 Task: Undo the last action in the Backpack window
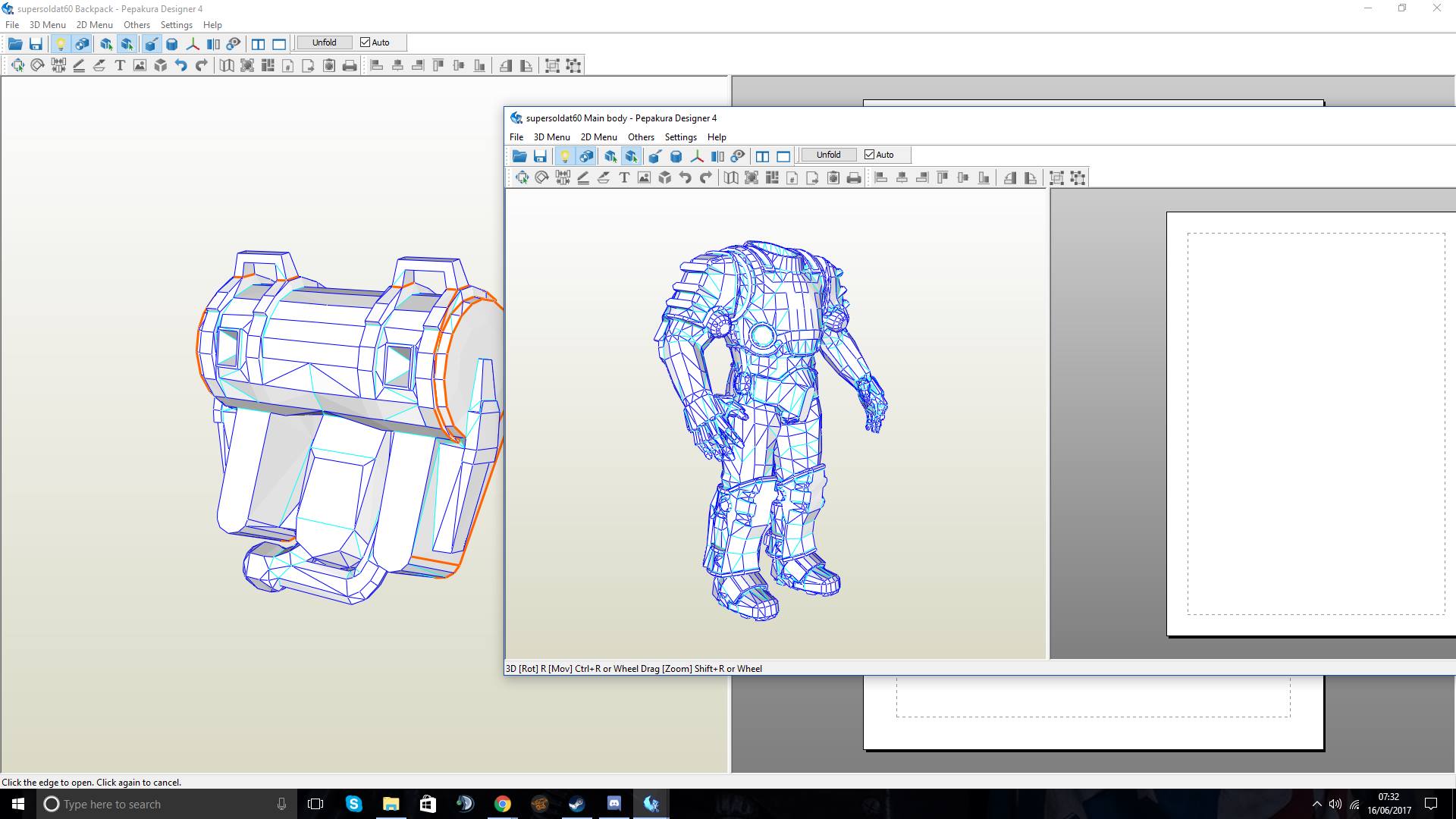(181, 65)
